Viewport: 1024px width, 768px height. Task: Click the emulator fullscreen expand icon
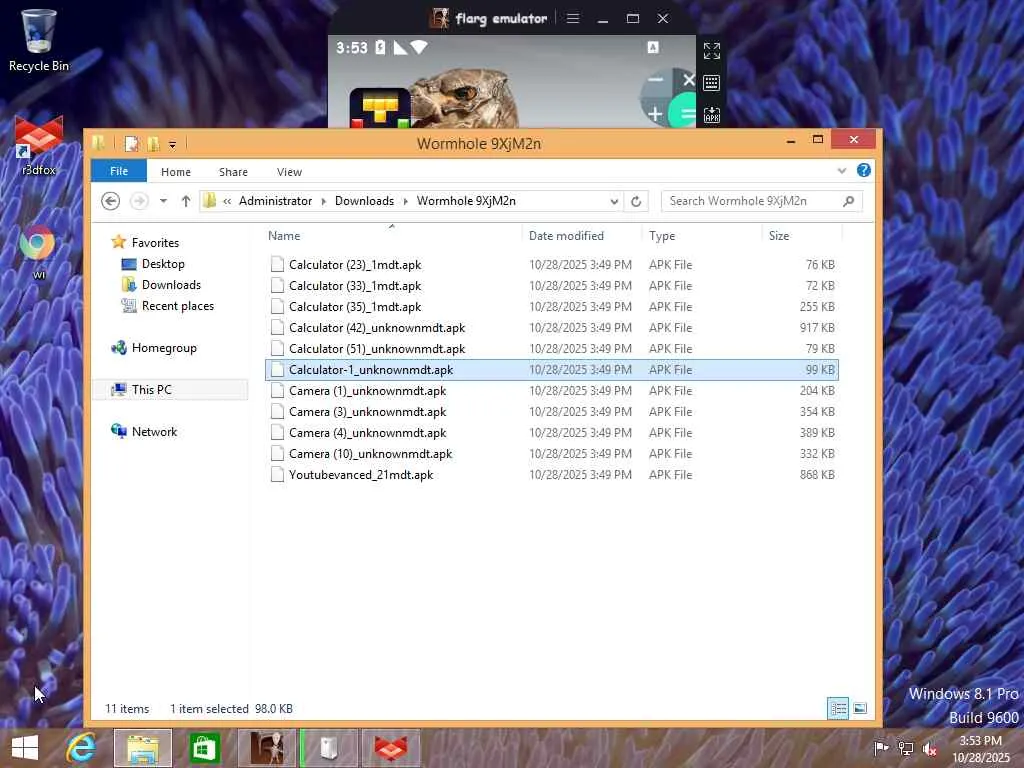[711, 50]
